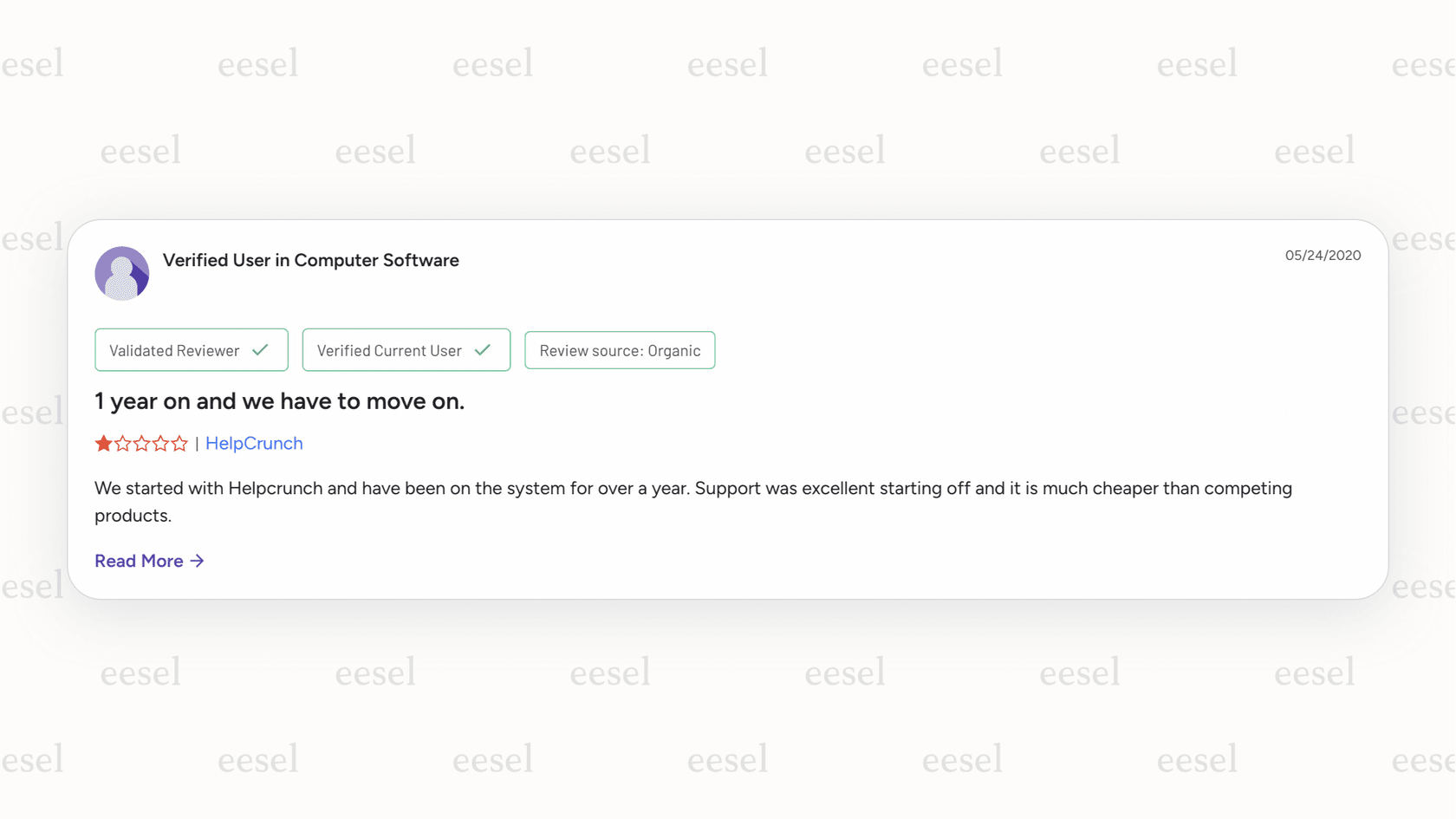1456x819 pixels.
Task: Click the review title '1 year on and we have to move on'
Action: 279,401
